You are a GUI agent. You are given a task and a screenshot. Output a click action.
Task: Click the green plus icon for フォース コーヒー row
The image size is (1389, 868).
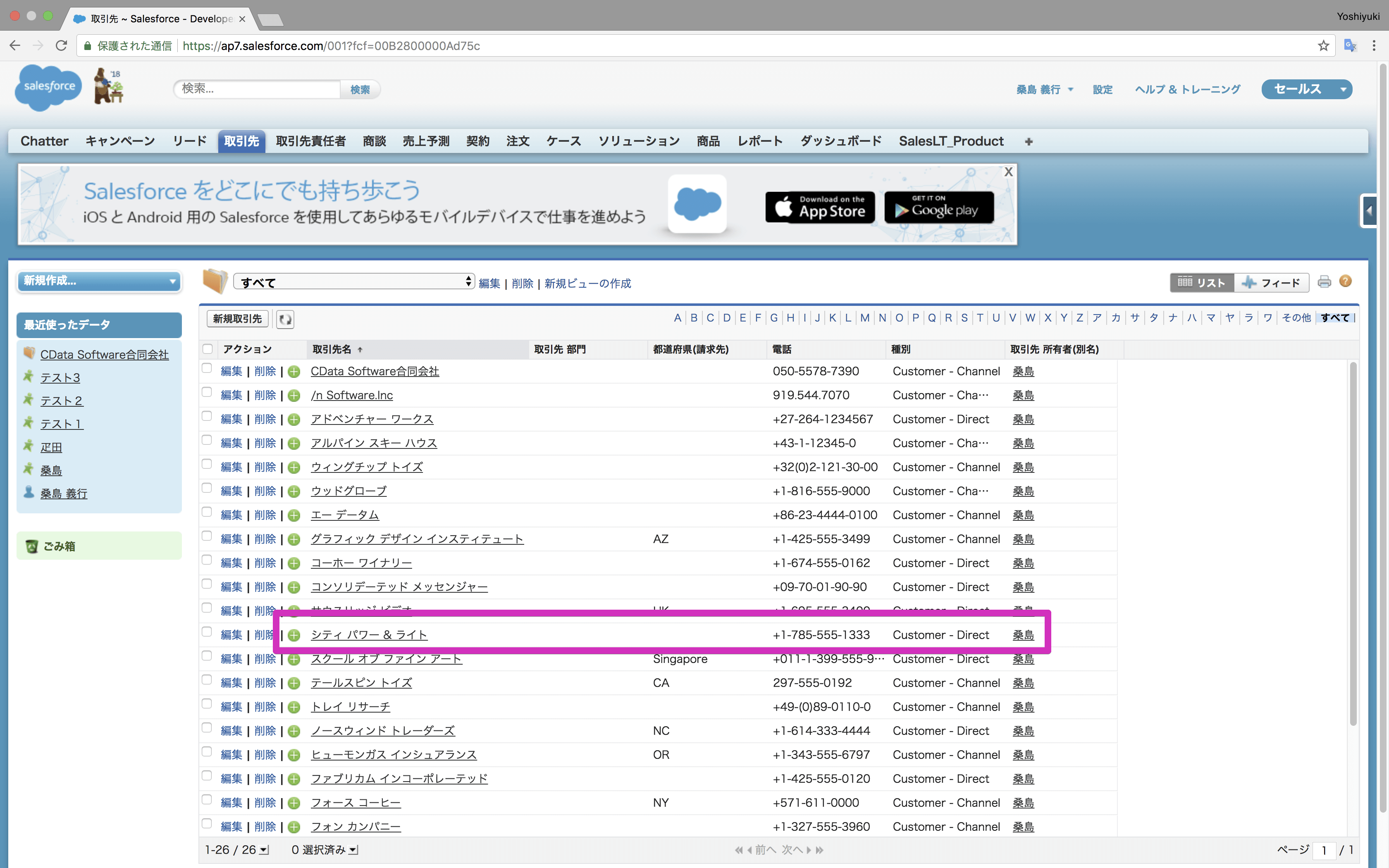(294, 803)
